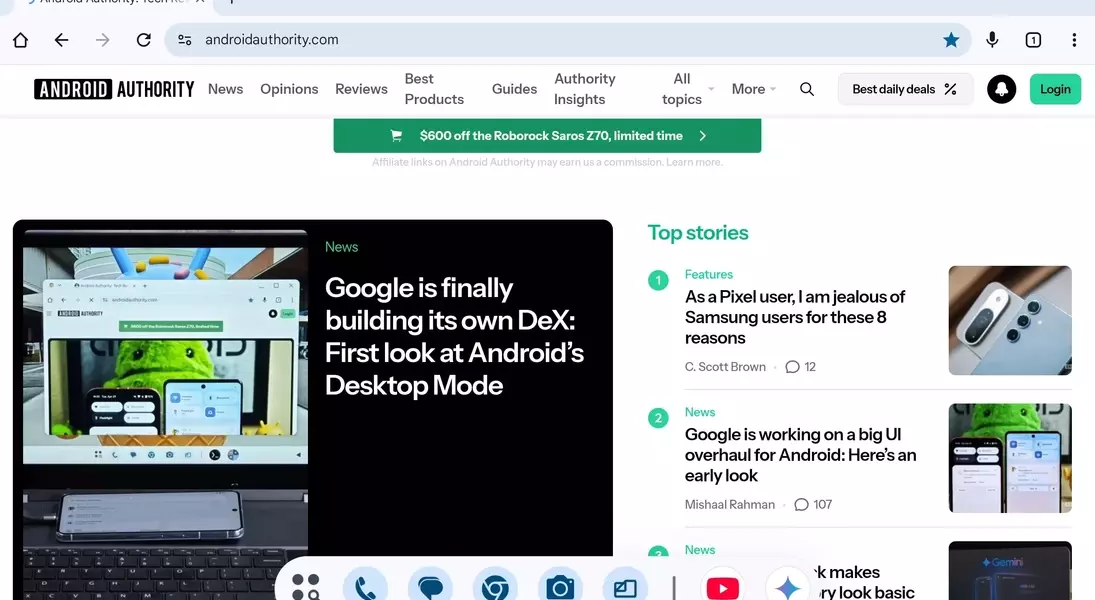Go forward with the forward arrow

[x=103, y=40]
